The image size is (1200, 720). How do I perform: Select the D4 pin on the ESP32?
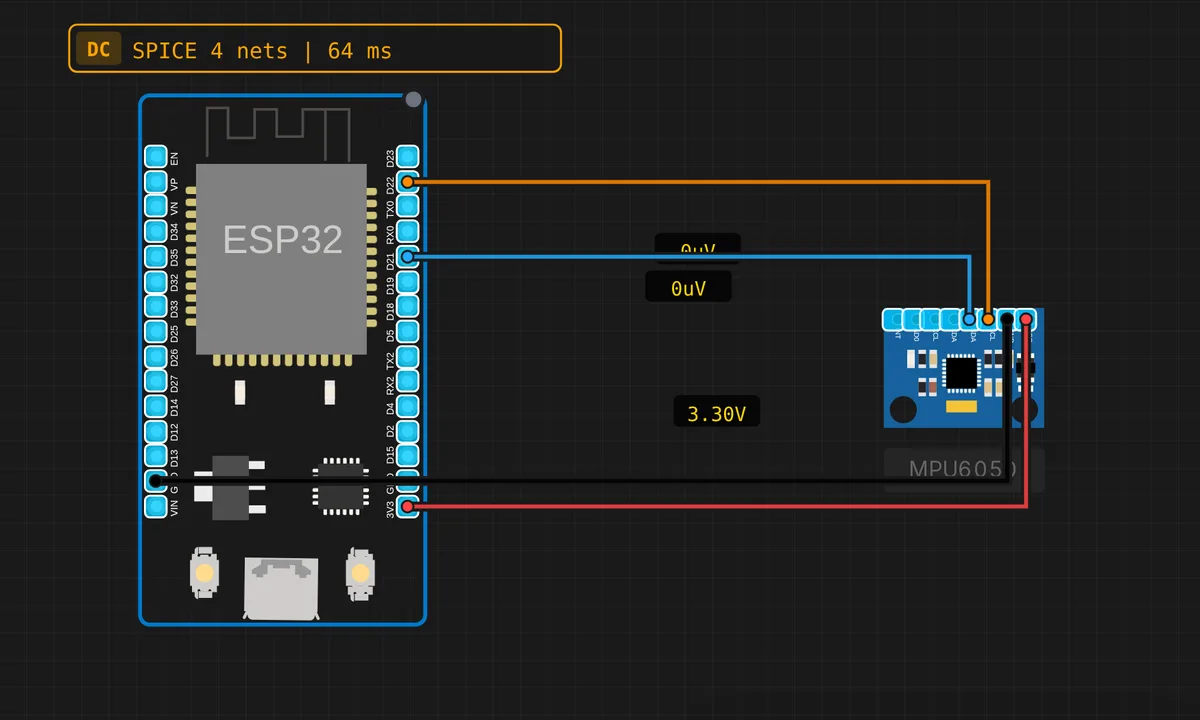click(x=408, y=407)
